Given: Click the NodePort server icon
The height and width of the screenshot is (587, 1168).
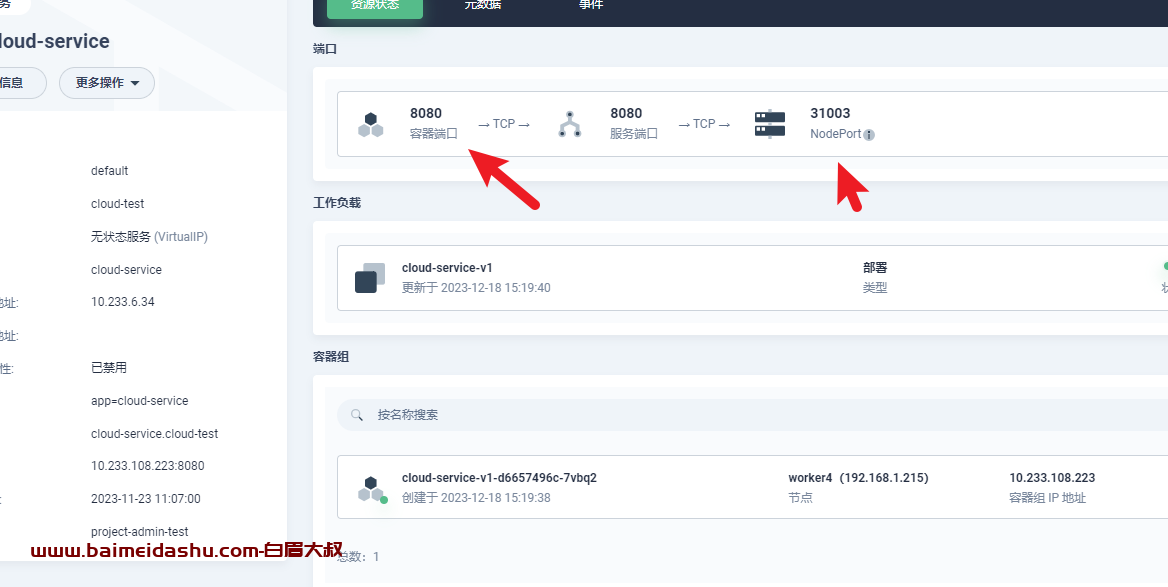Looking at the screenshot, I should [769, 124].
